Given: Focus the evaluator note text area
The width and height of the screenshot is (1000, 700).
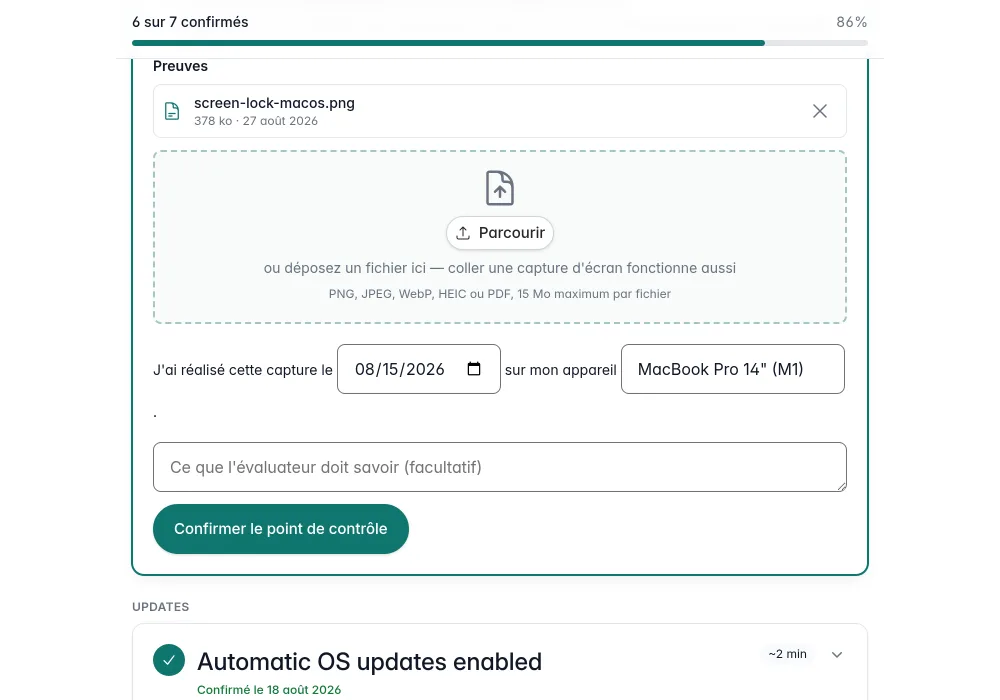Looking at the screenshot, I should pos(499,467).
